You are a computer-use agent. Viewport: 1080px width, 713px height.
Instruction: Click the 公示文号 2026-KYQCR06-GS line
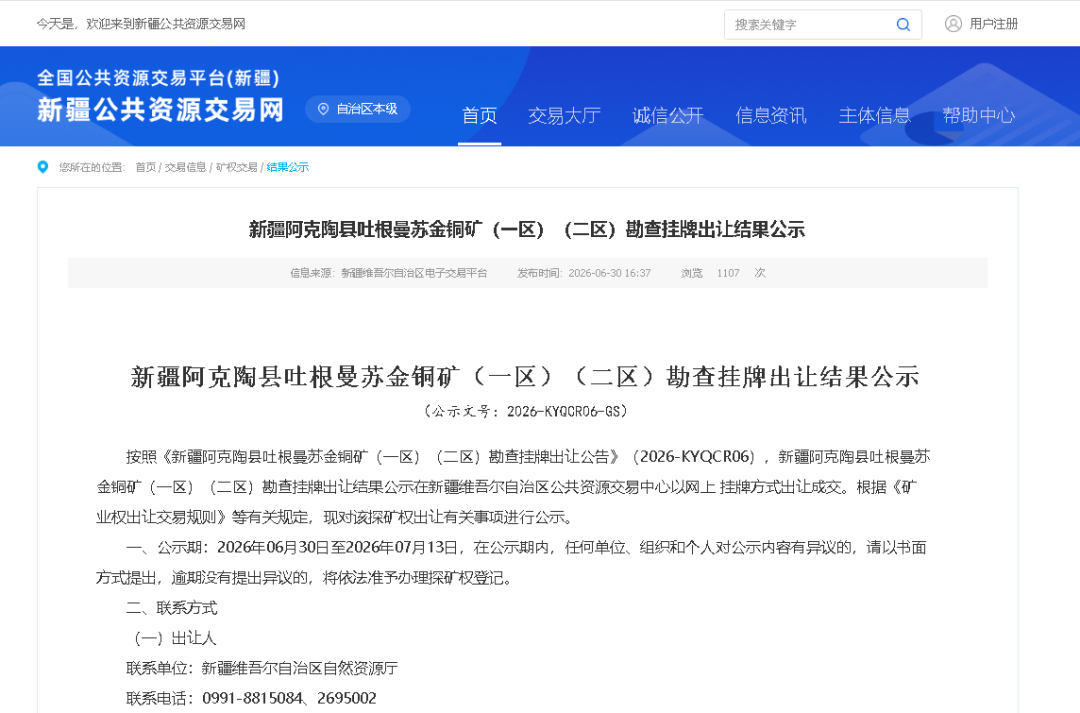pos(526,411)
